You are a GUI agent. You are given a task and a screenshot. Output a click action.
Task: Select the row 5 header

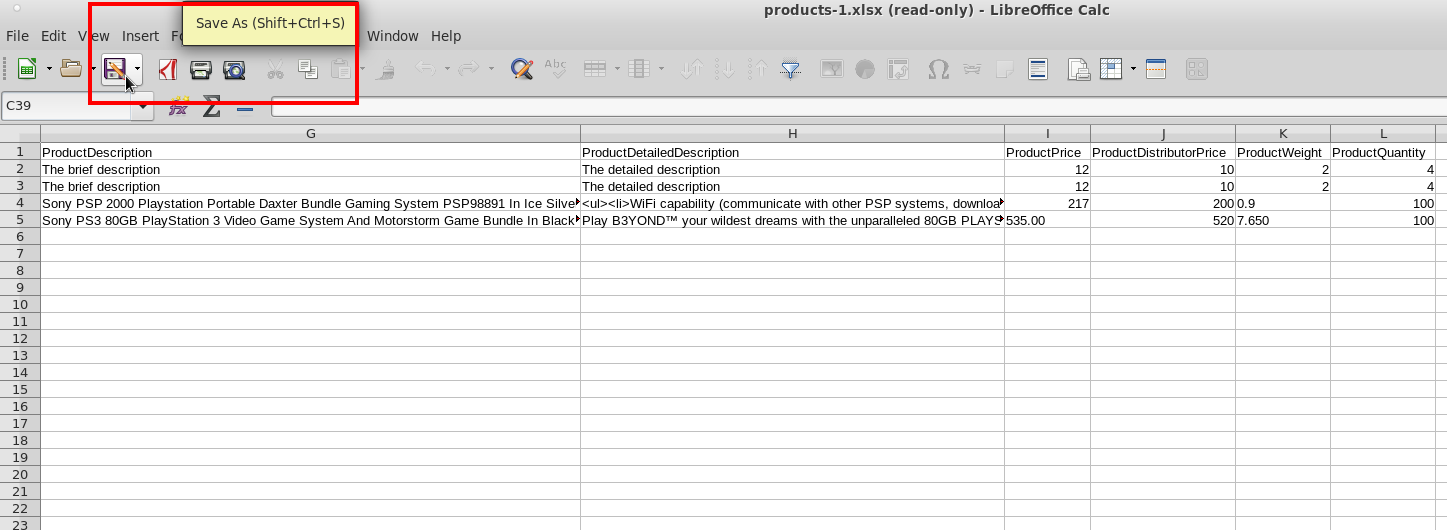point(20,220)
